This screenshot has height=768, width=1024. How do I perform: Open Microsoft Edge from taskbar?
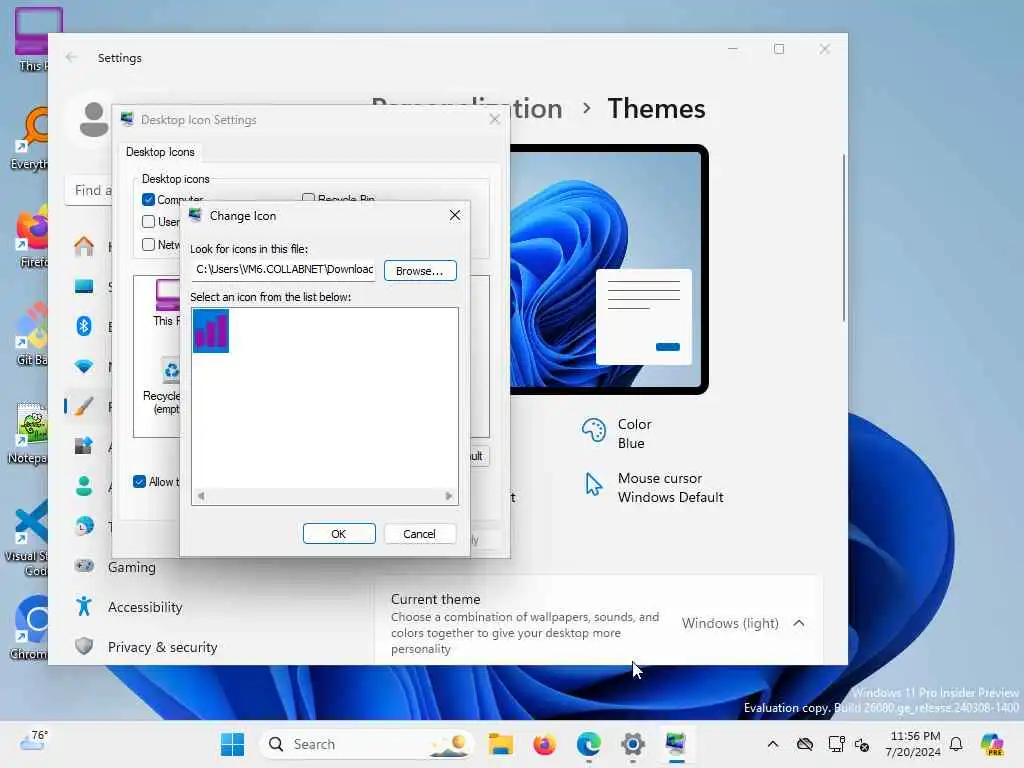point(588,744)
